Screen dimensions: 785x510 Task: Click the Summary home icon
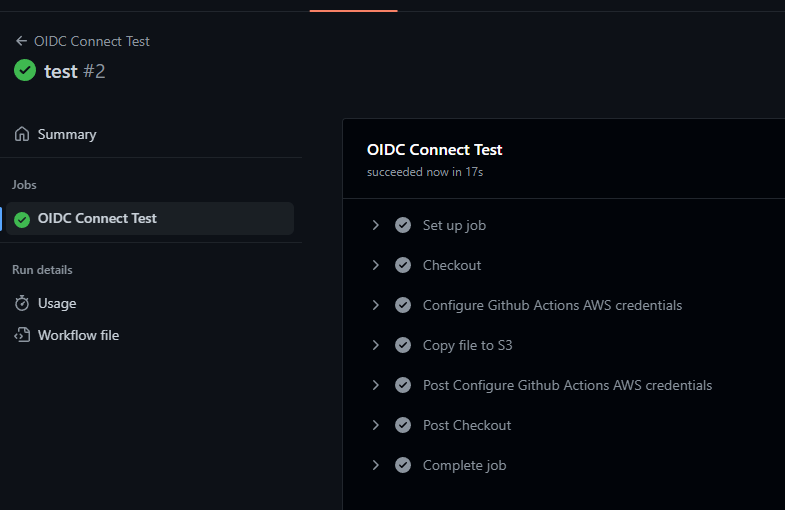point(22,134)
